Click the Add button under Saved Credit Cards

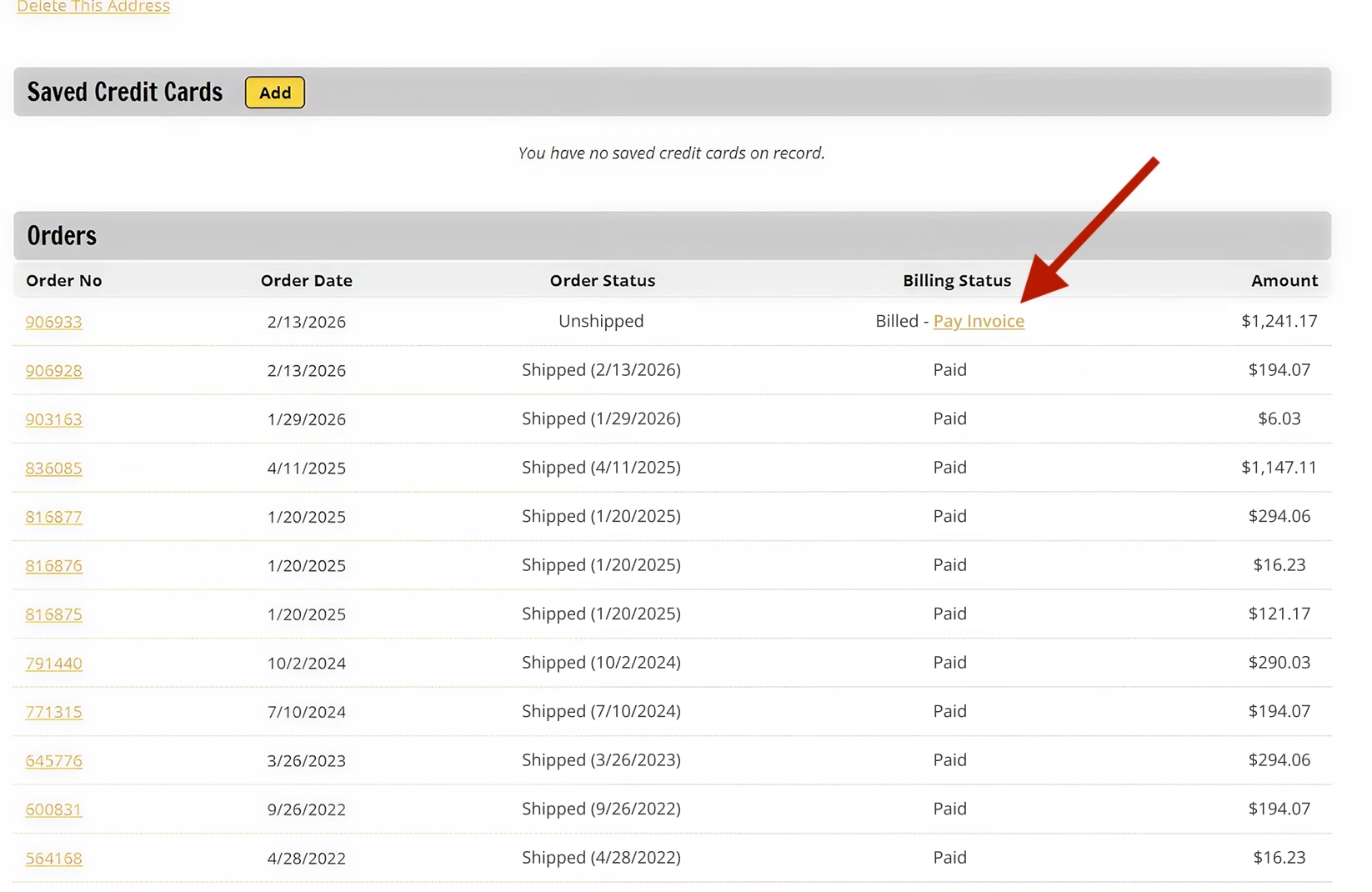274,93
